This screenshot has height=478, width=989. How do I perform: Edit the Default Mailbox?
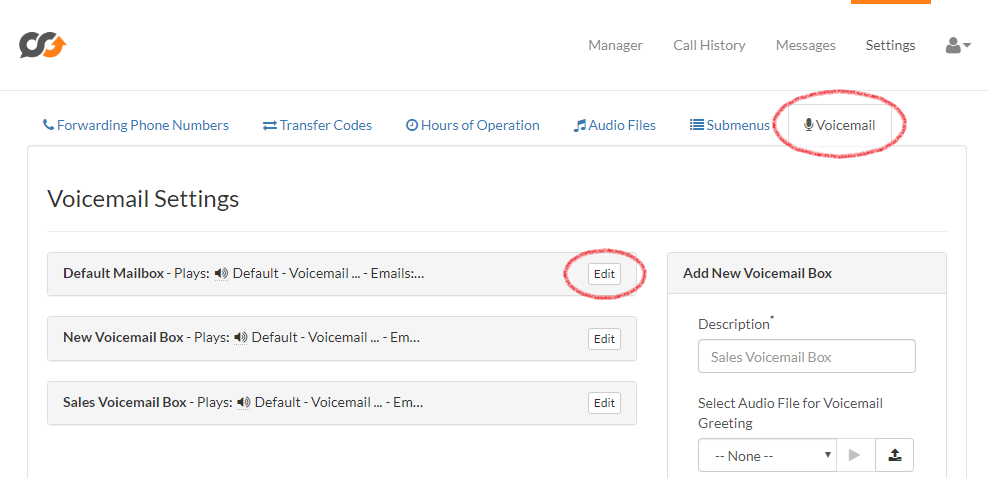point(604,274)
